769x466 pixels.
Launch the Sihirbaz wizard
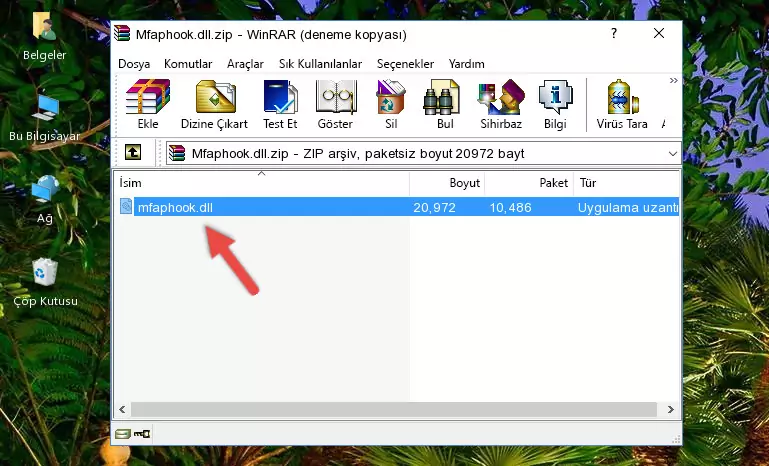[x=501, y=104]
